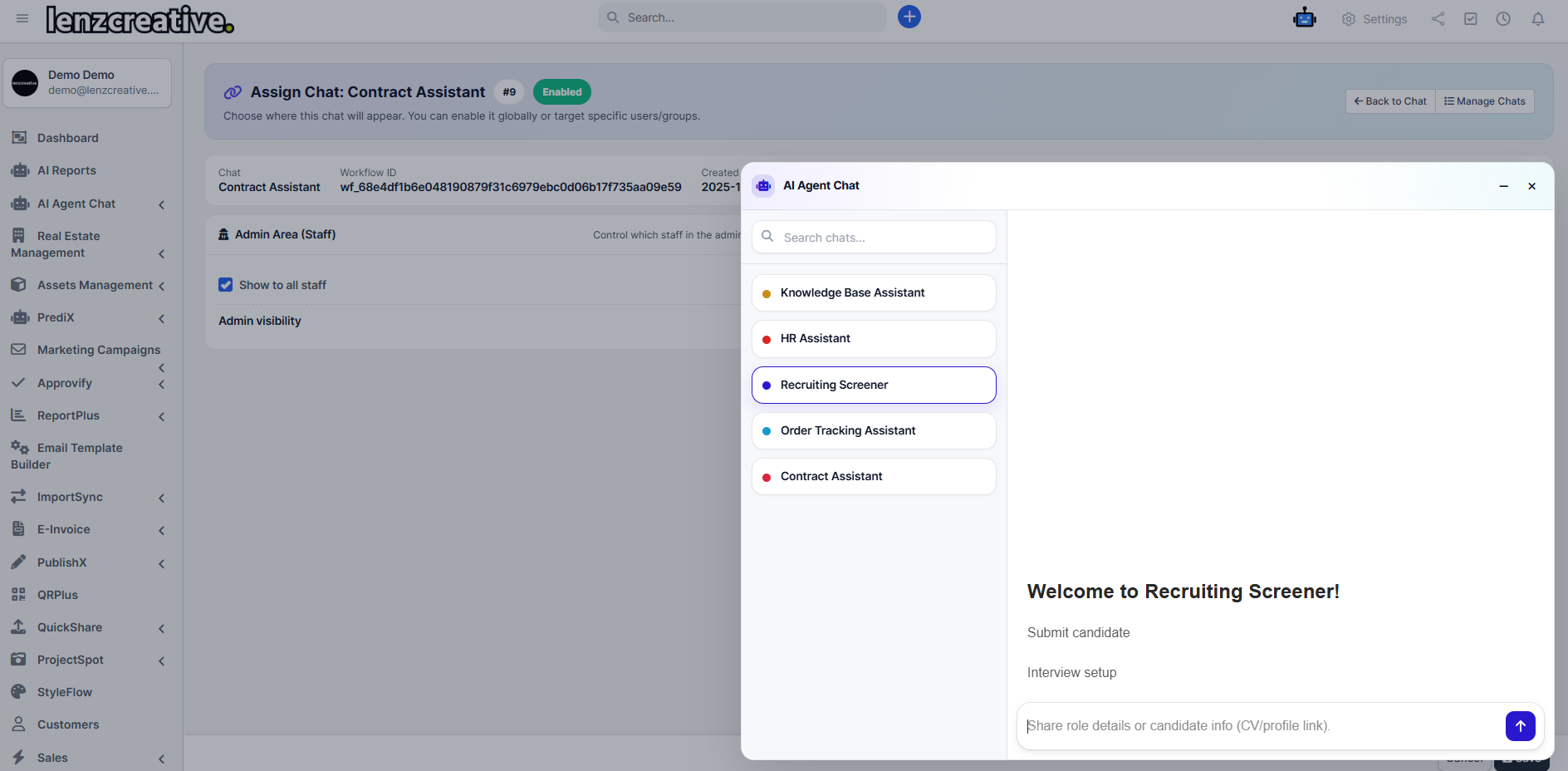The height and width of the screenshot is (771, 1568).
Task: Click the notifications bell icon
Action: click(1537, 18)
